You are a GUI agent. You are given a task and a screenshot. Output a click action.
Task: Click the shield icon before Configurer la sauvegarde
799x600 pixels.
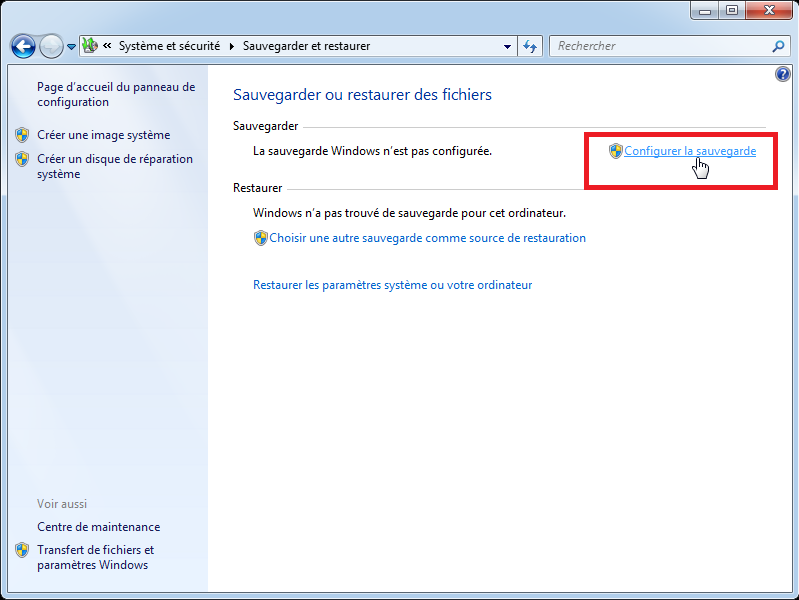[616, 151]
